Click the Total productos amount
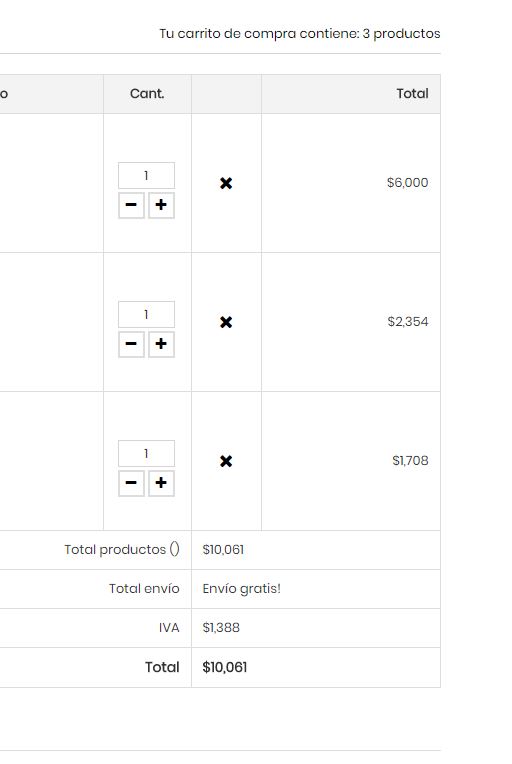Image resolution: width=512 pixels, height=764 pixels. (x=223, y=550)
